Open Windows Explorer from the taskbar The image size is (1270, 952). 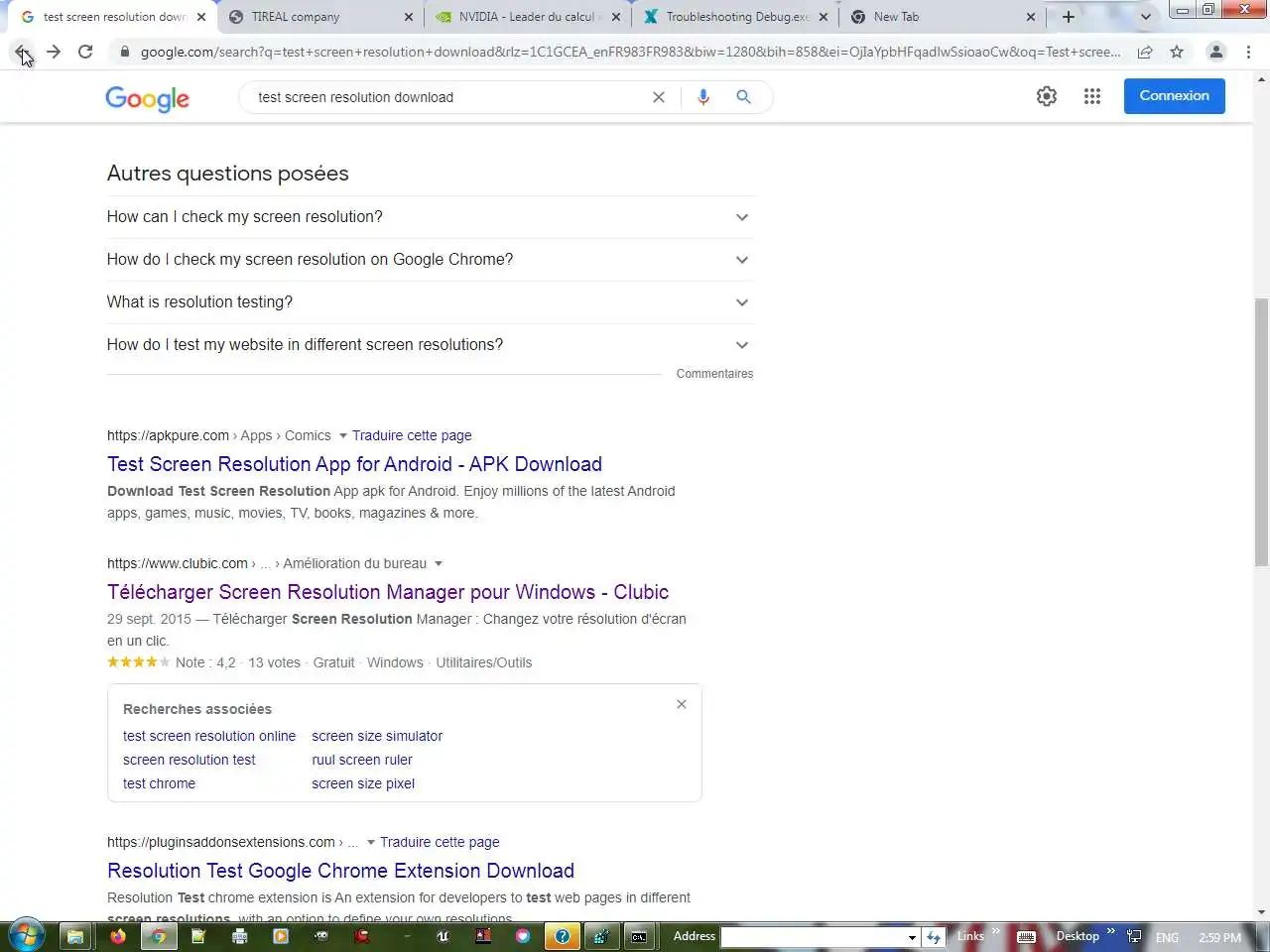pos(75,936)
